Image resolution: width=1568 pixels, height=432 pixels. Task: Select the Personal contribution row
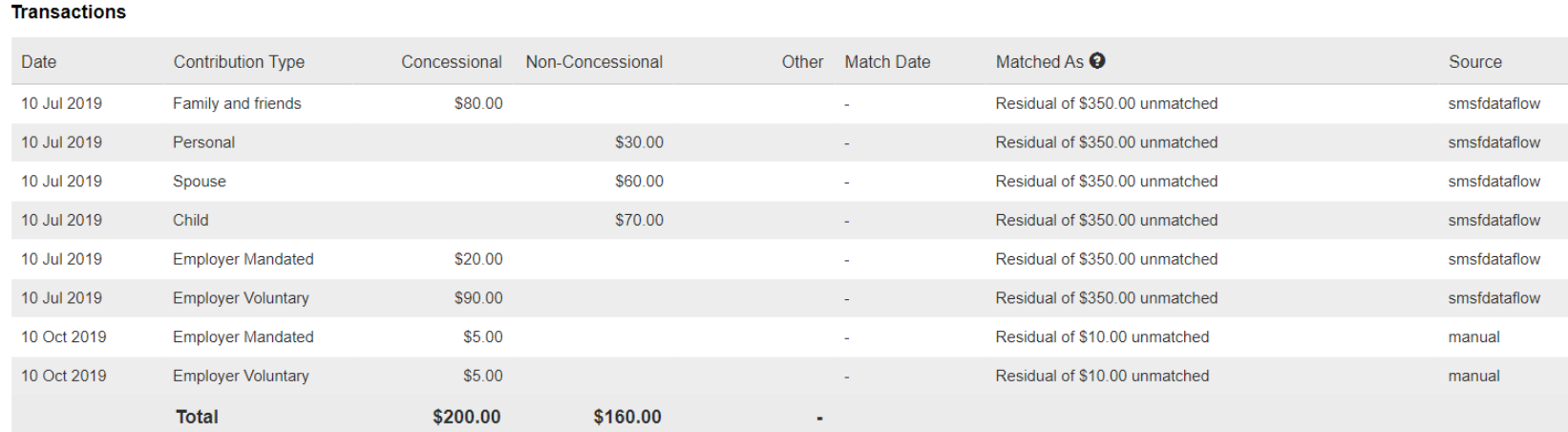[x=790, y=142]
